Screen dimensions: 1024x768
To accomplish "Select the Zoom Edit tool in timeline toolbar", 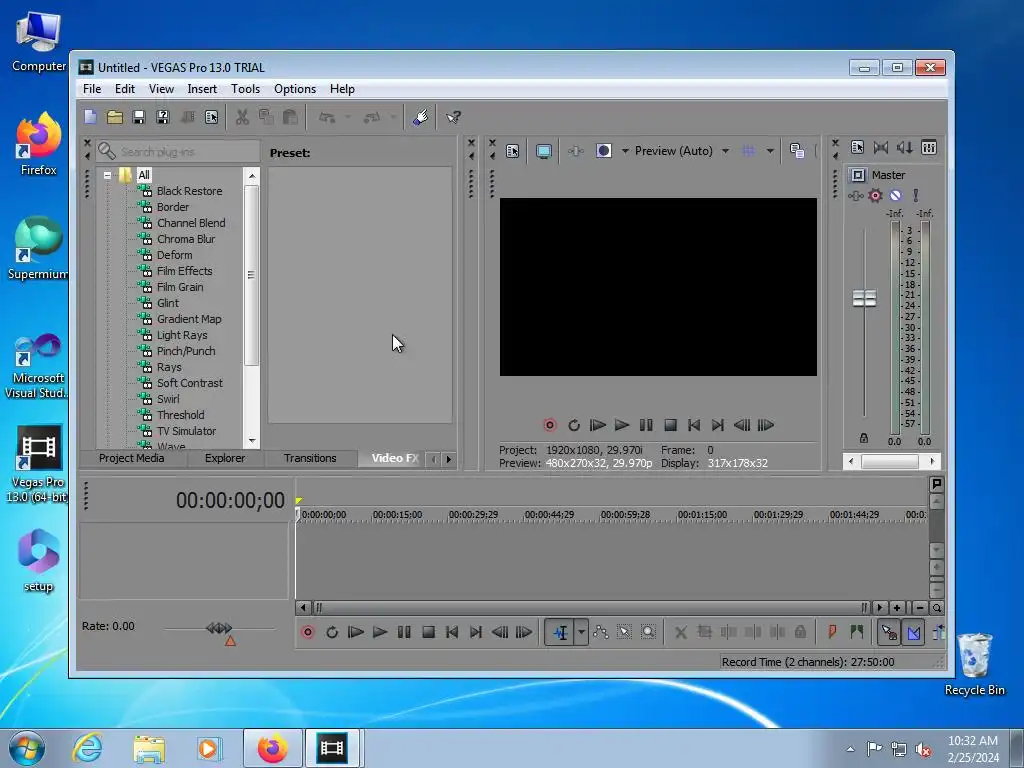I will tap(648, 632).
